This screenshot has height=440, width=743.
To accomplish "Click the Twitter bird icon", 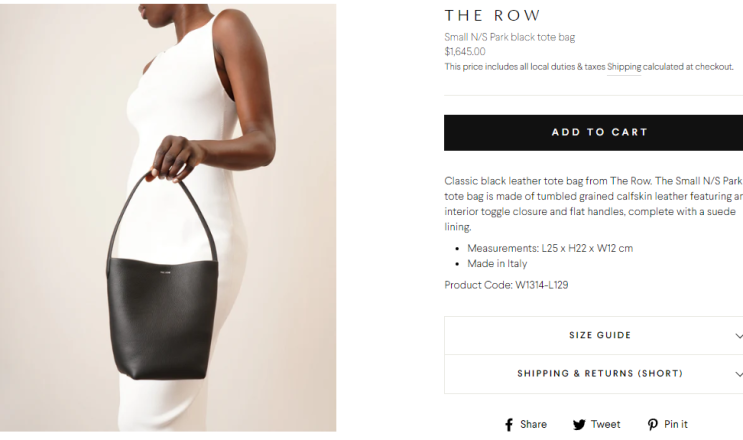I will (x=579, y=424).
